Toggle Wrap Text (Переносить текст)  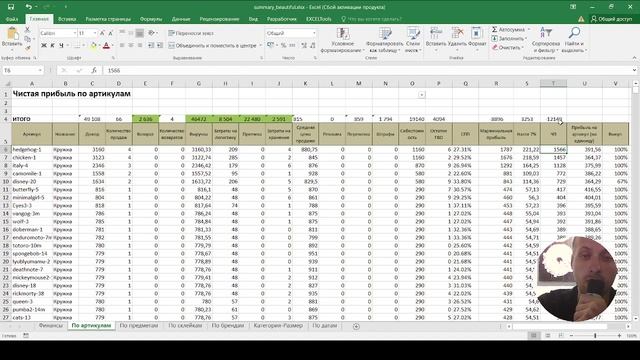point(191,33)
